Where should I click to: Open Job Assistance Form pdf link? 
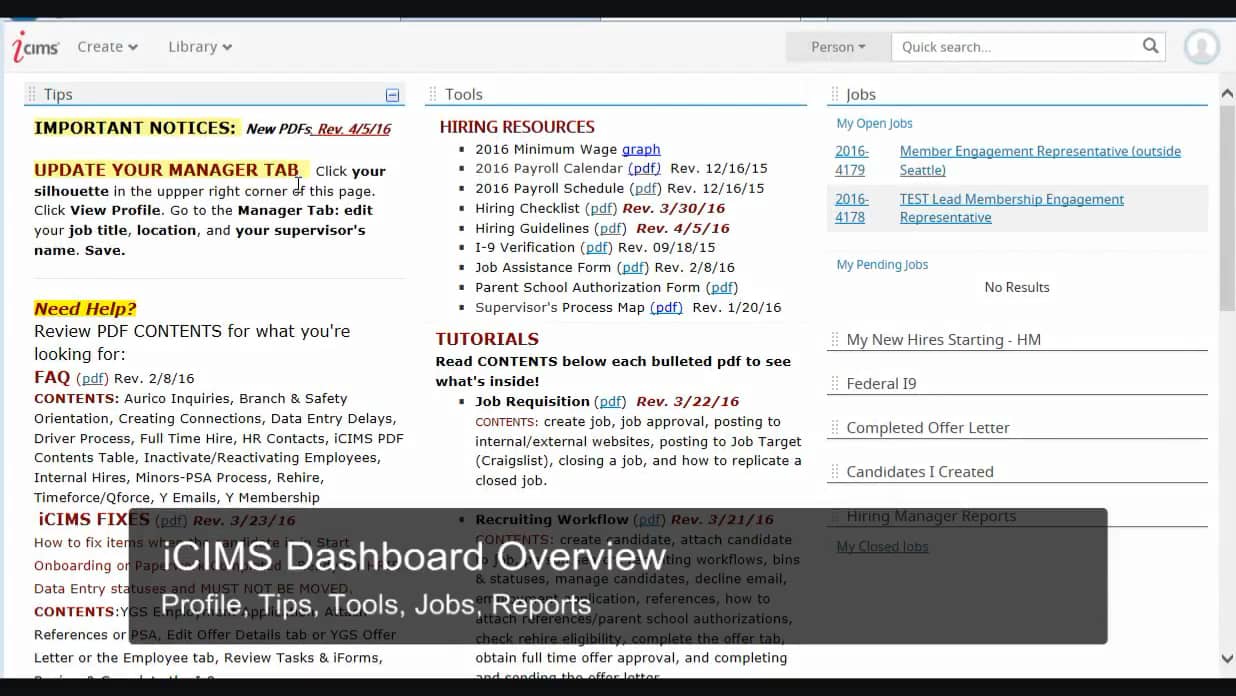[x=632, y=267]
